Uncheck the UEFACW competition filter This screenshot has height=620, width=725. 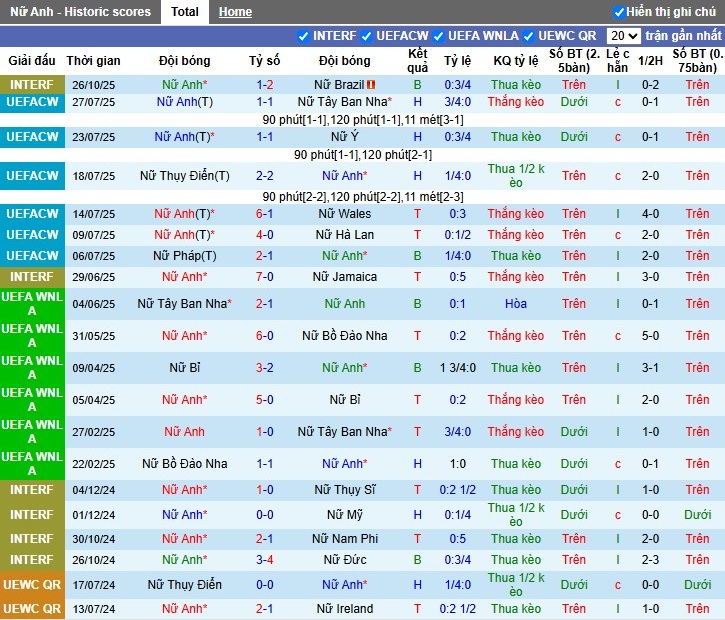point(366,36)
